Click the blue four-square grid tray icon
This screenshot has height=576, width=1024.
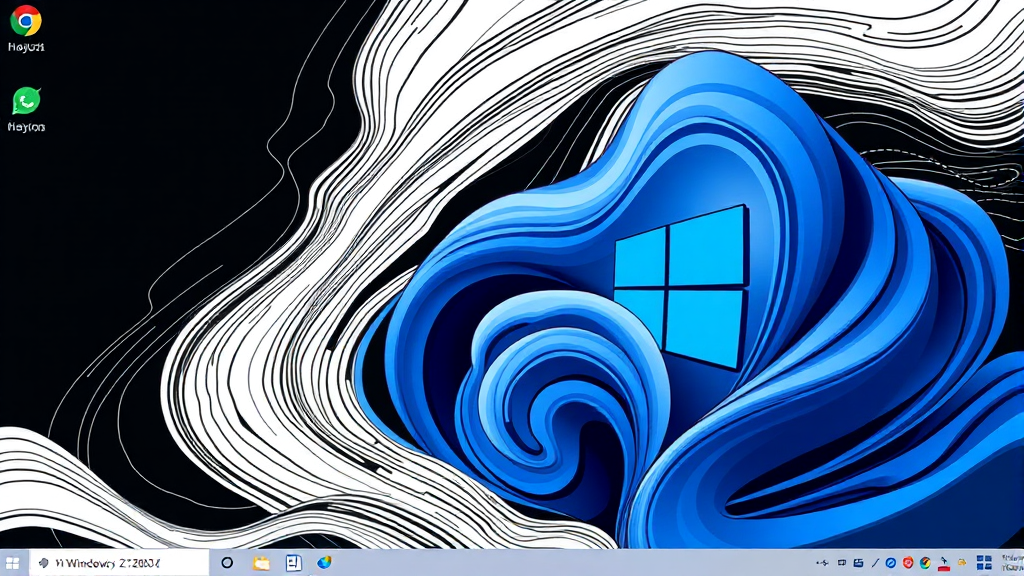pyautogui.click(x=983, y=563)
